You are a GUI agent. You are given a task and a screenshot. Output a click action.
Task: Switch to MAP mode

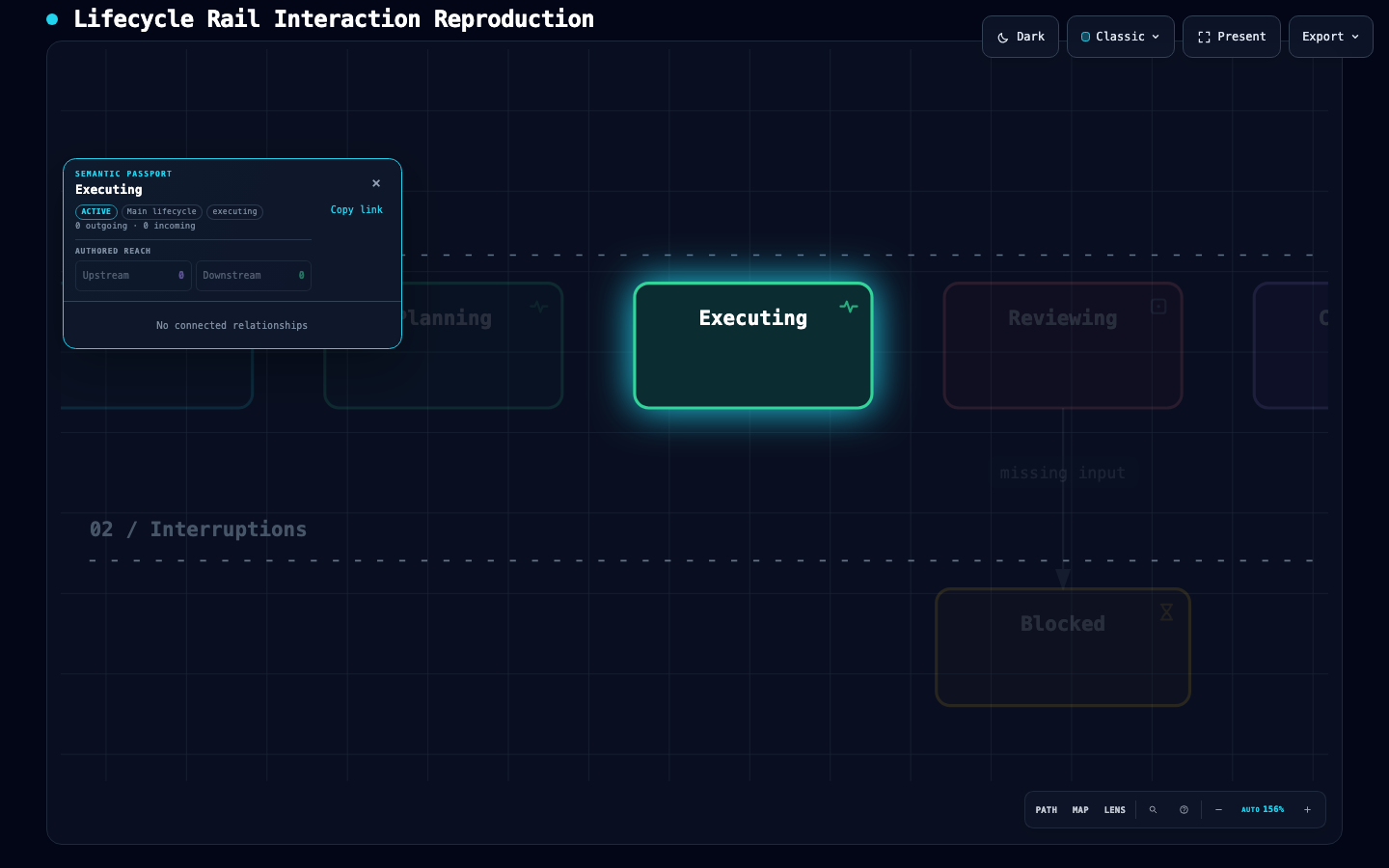point(1080,810)
